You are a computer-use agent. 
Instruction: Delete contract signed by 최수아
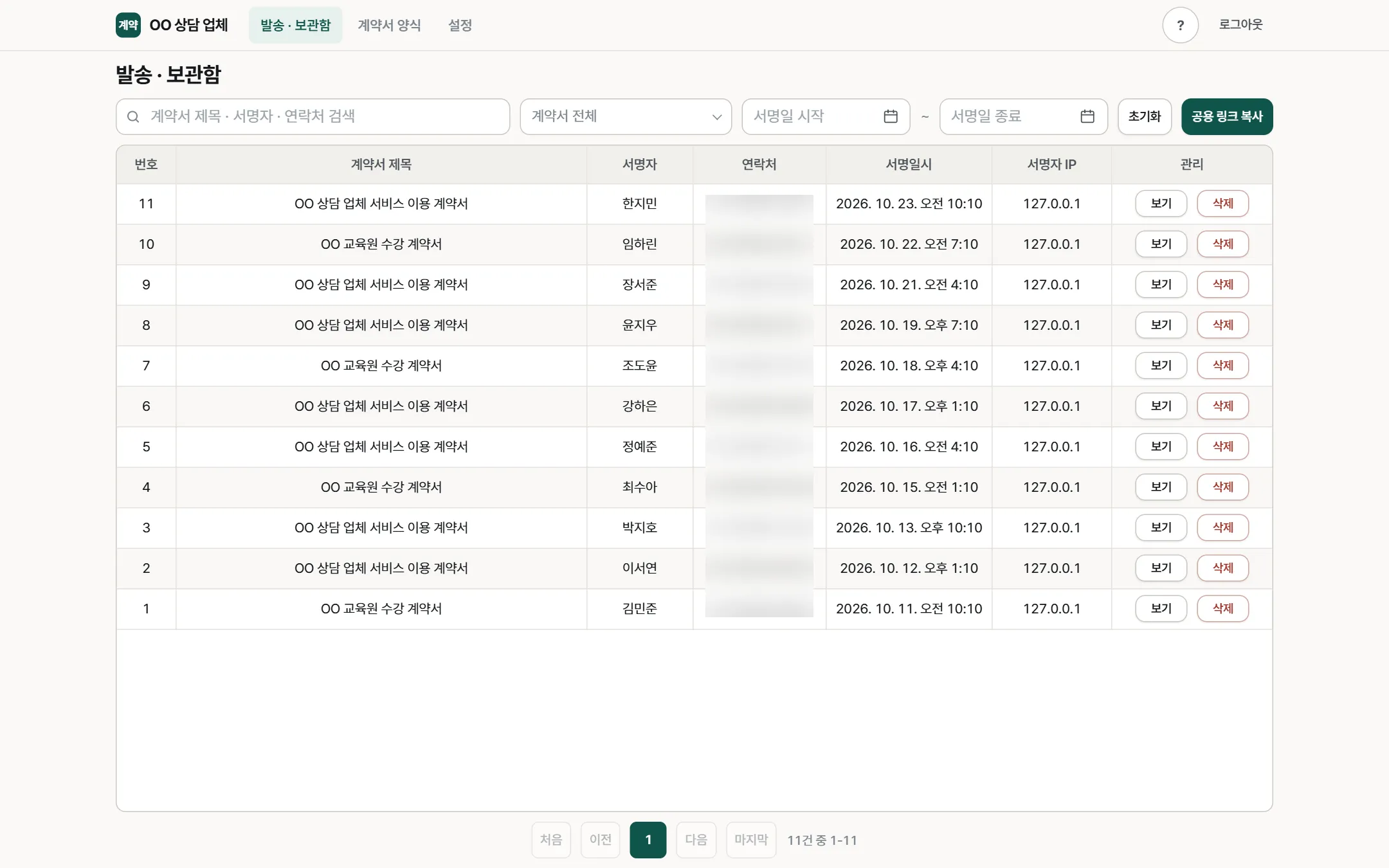tap(1222, 487)
